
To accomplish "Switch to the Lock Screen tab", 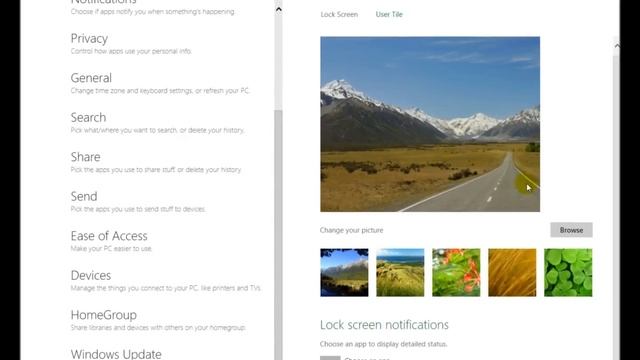I will pos(339,14).
